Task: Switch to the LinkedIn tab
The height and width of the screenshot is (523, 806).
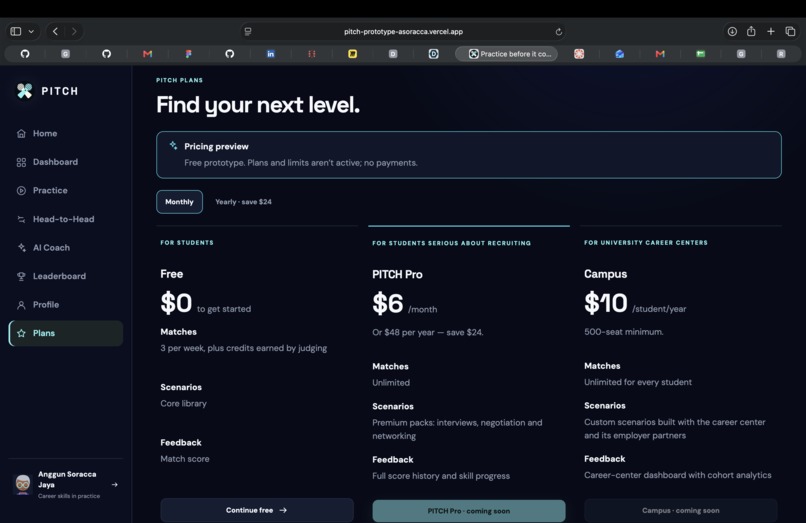Action: coord(270,53)
